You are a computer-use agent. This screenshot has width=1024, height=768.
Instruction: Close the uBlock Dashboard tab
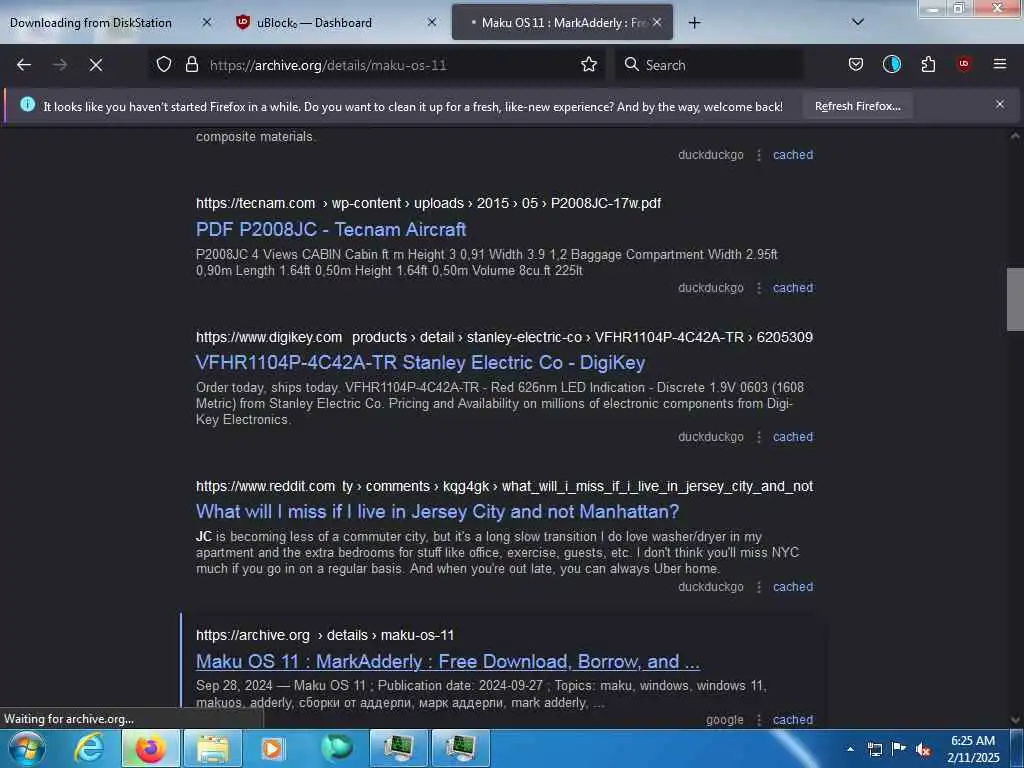tap(432, 22)
